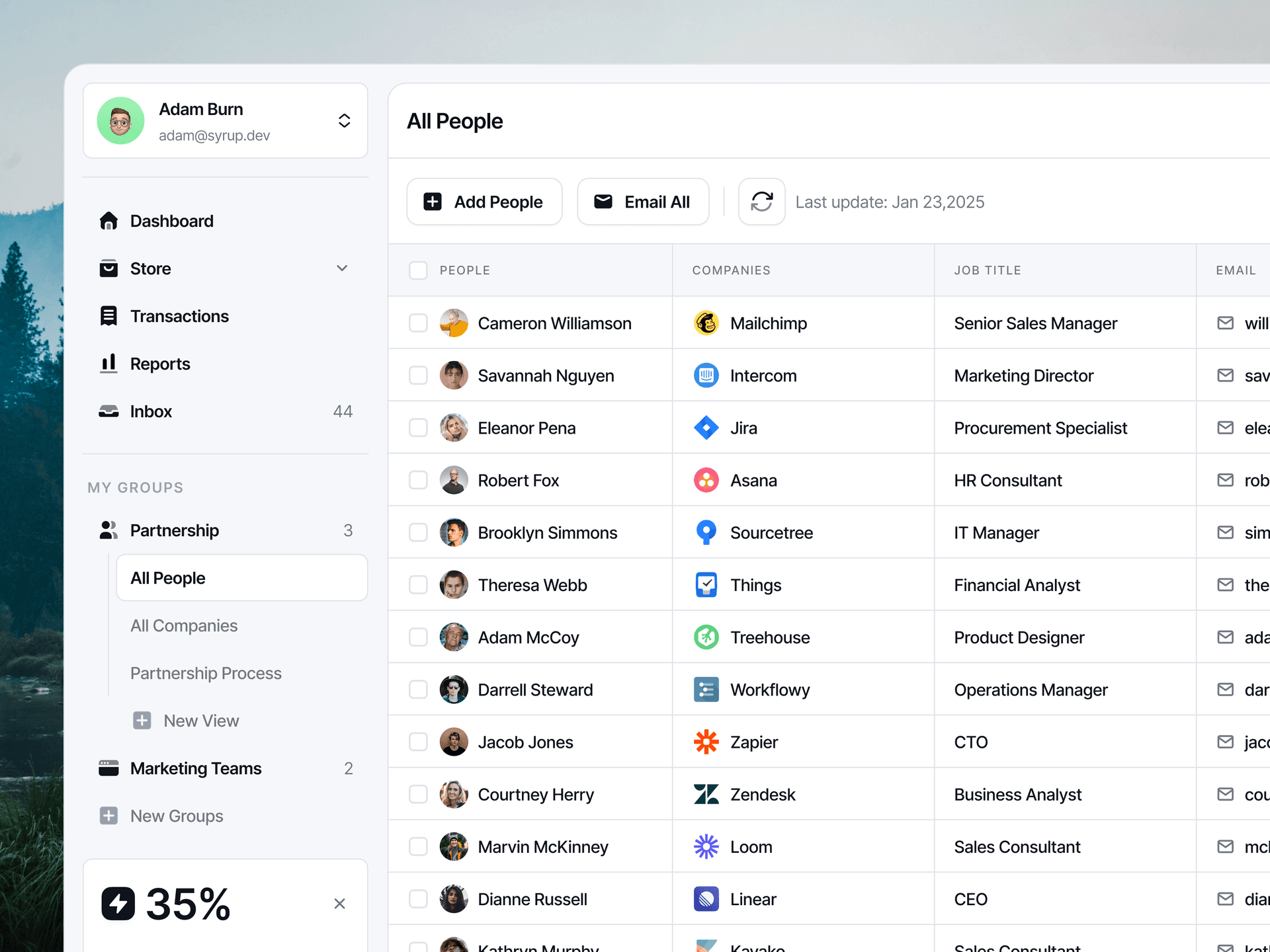
Task: Click Savannah Nguyen's profile picture
Action: tap(454, 375)
